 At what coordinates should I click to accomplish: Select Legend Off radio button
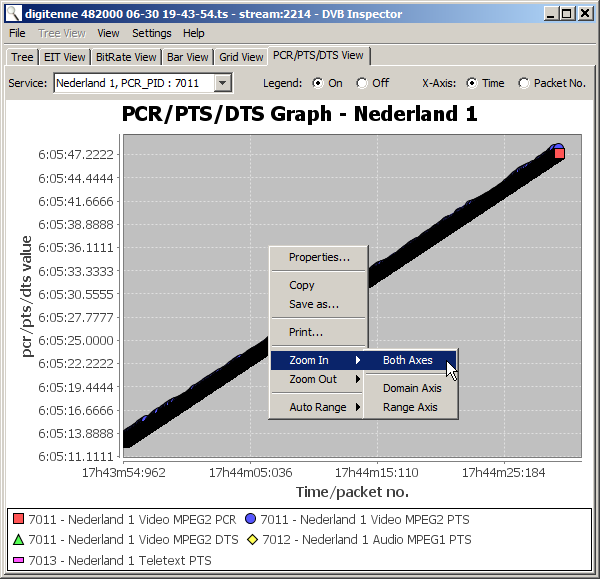tap(362, 83)
